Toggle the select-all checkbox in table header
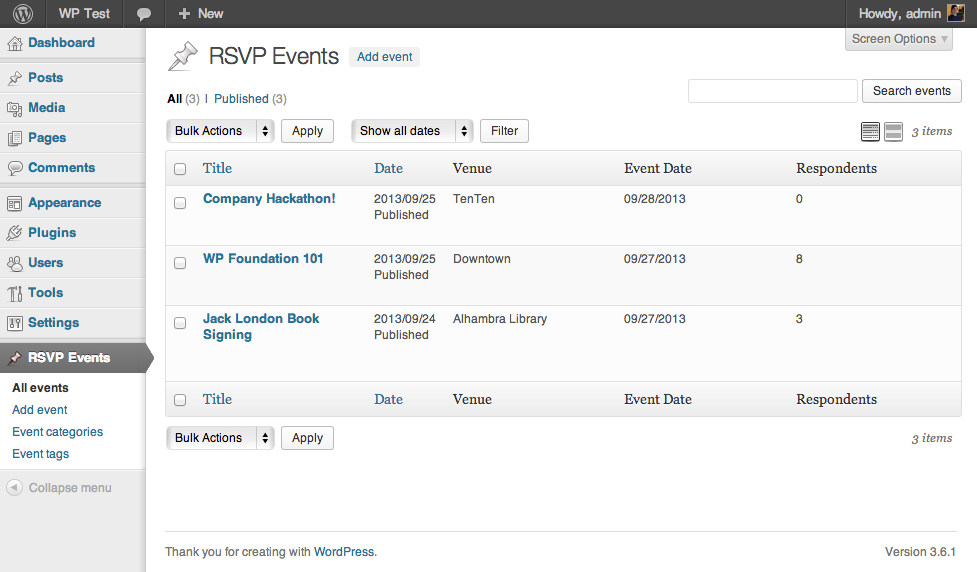This screenshot has height=572, width=977. coord(180,169)
